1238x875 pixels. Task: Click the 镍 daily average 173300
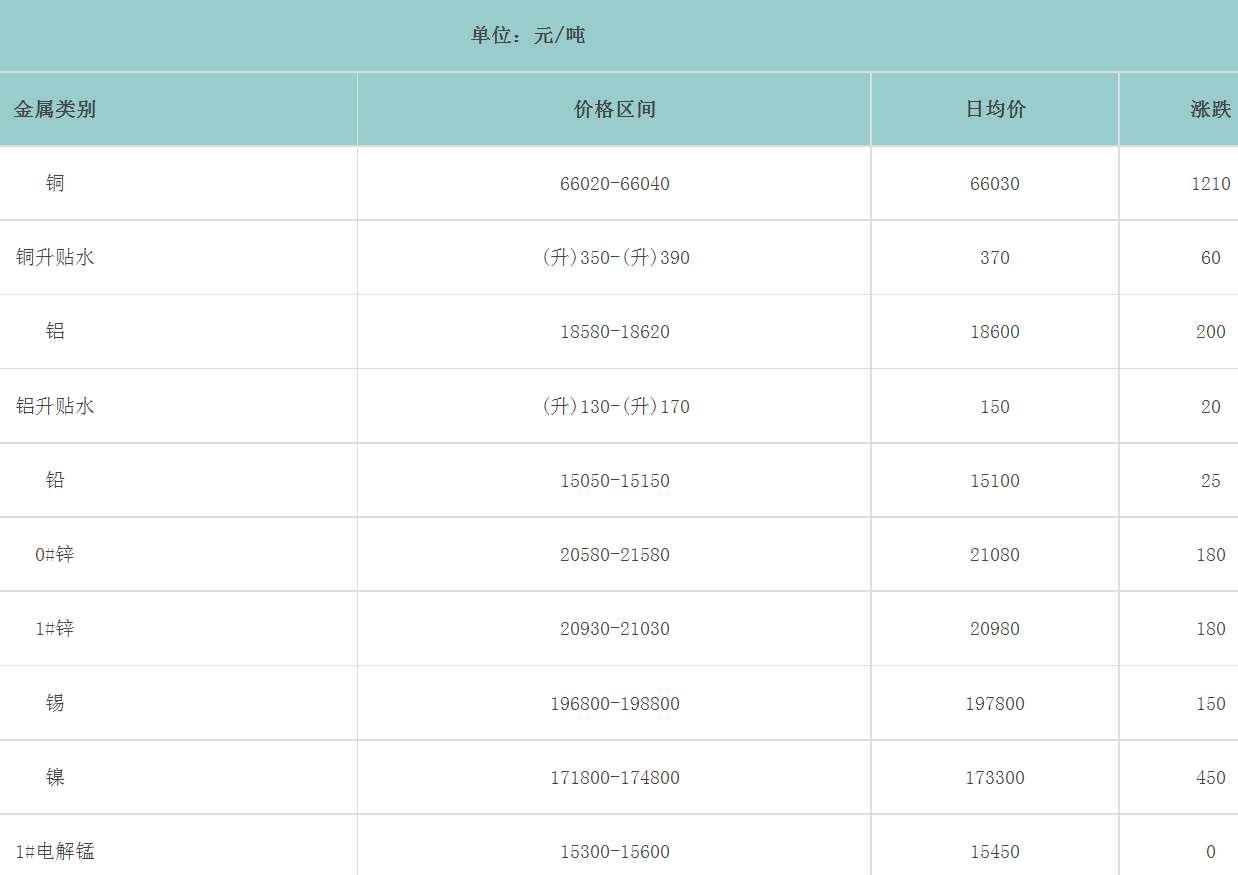(x=995, y=778)
